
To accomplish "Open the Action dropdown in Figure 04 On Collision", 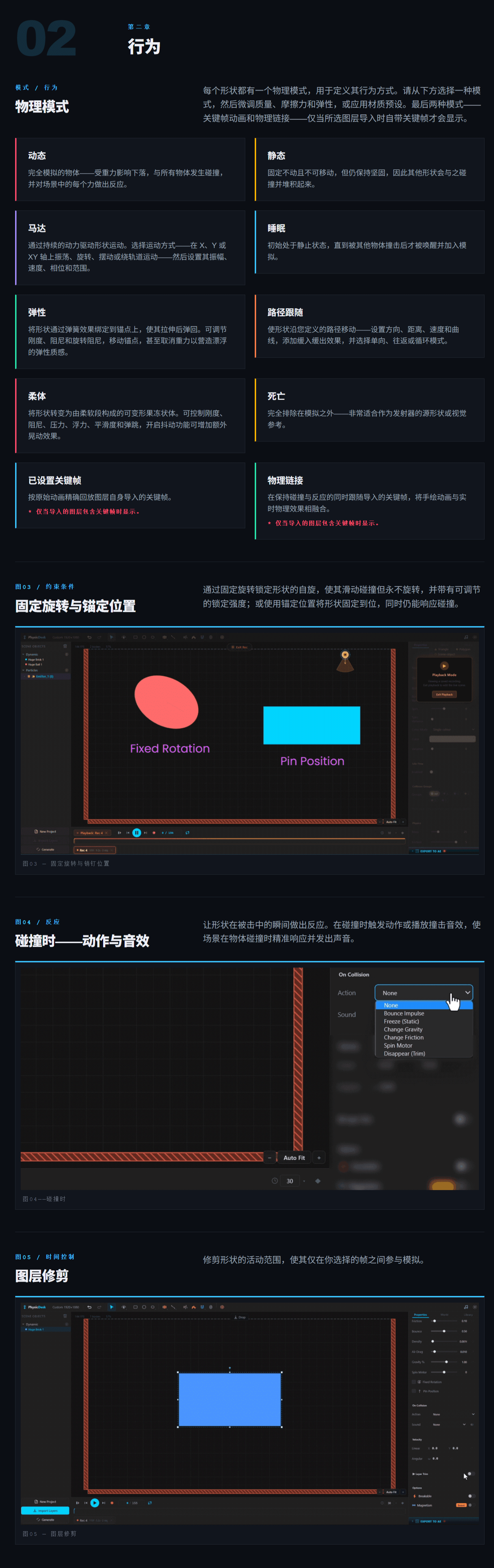I will click(424, 993).
